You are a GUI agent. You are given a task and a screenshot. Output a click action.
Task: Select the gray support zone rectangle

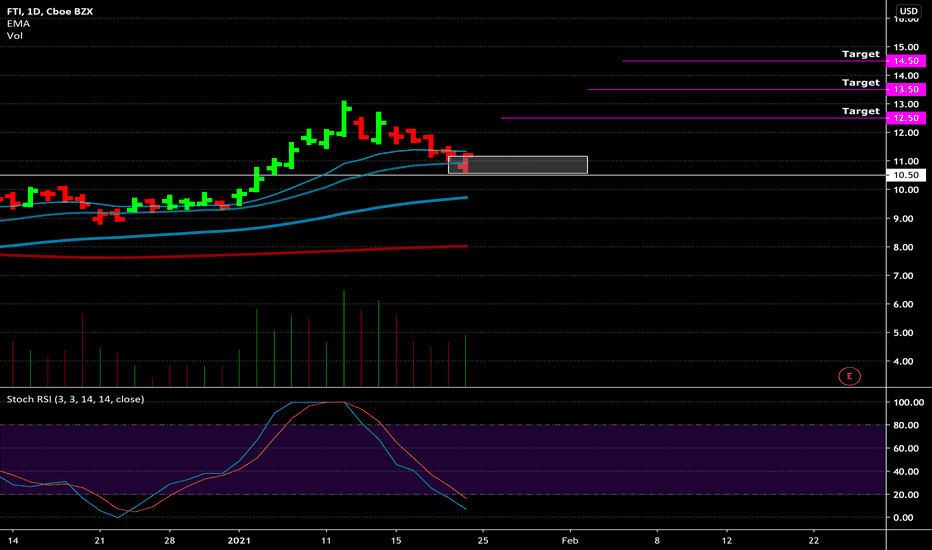(518, 165)
